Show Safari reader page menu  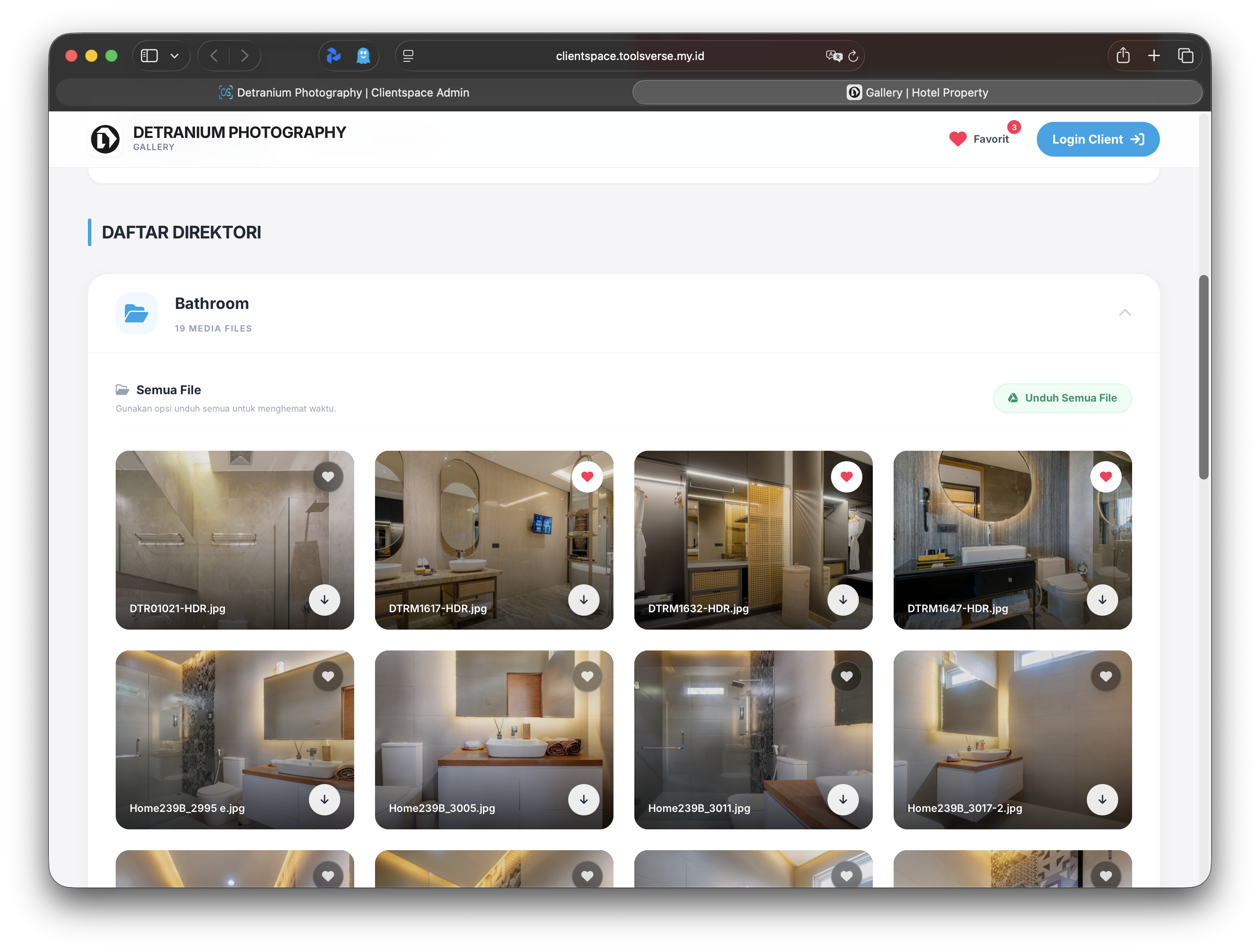(408, 56)
